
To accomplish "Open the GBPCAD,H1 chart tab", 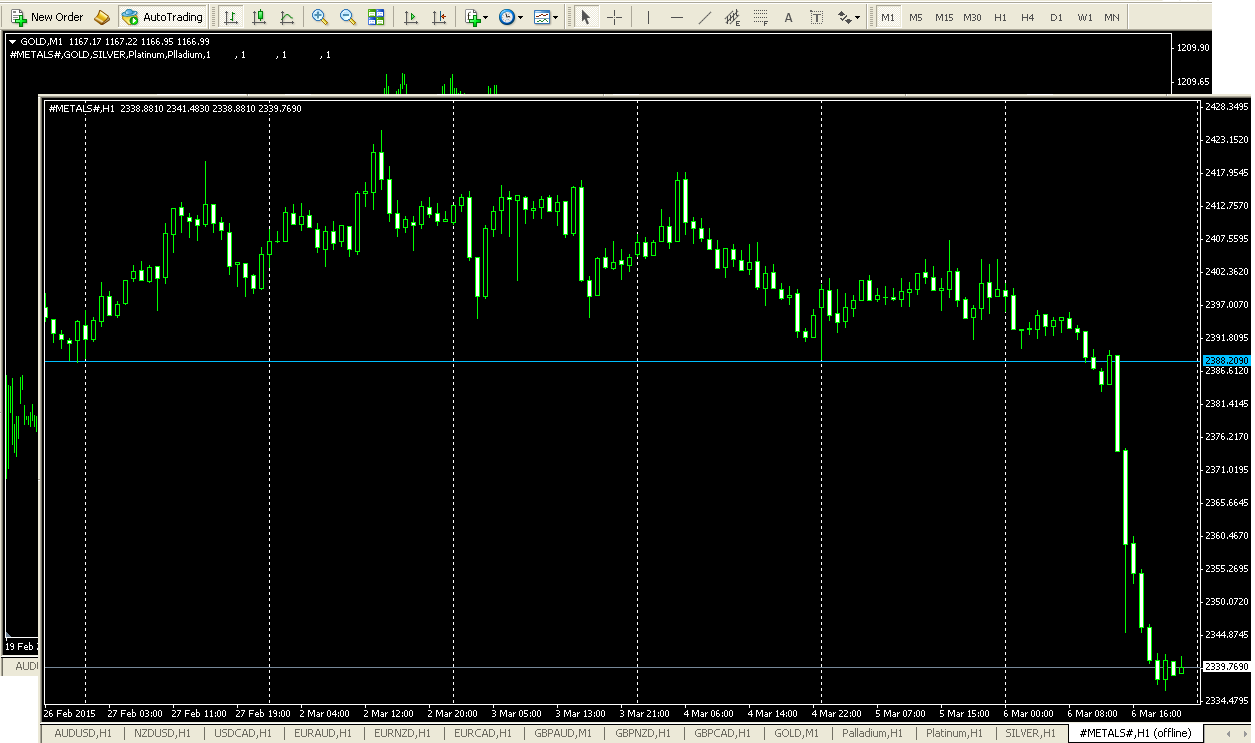I will click(722, 733).
